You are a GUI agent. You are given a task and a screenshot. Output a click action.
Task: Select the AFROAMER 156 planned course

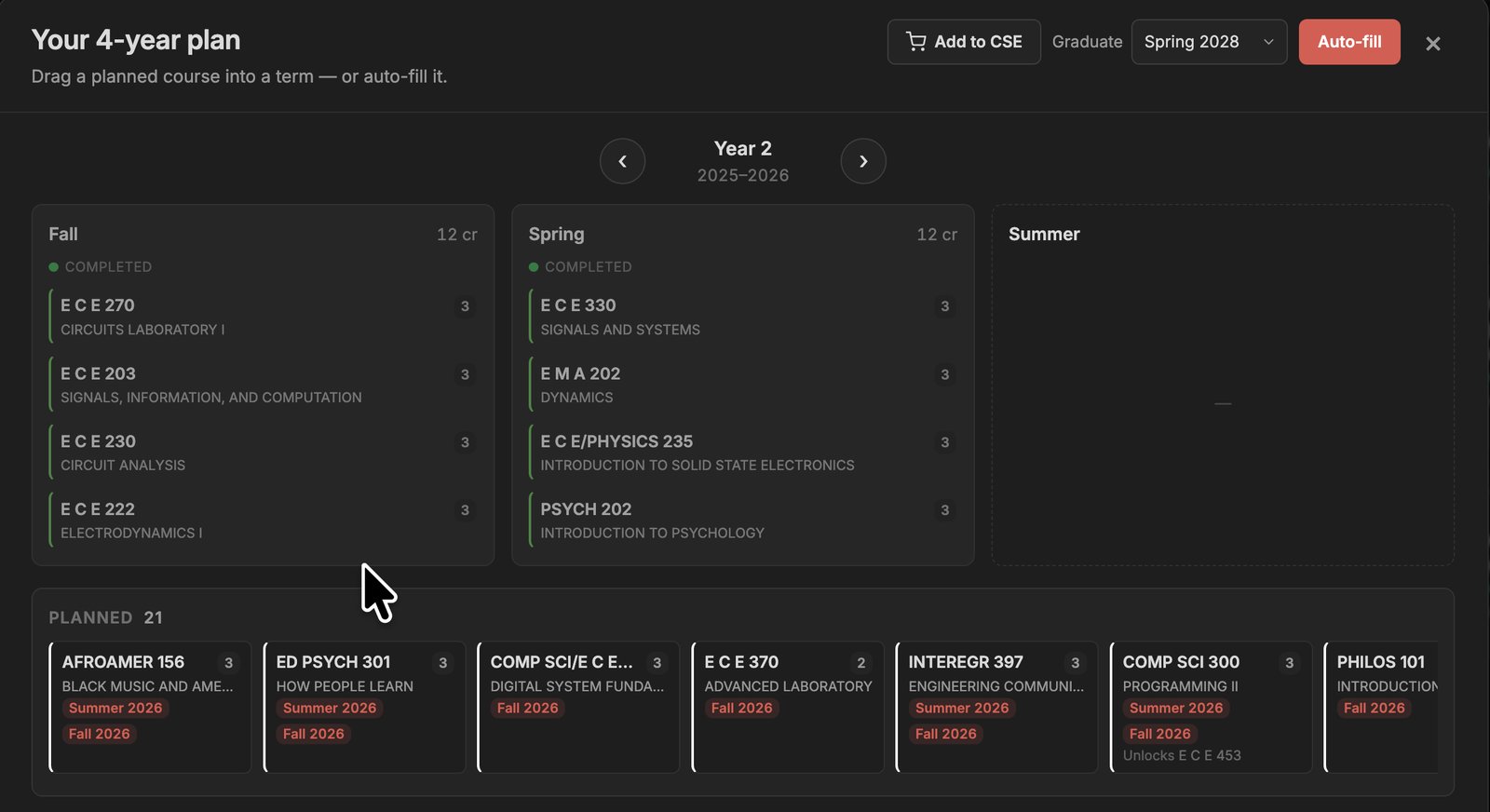click(x=150, y=707)
